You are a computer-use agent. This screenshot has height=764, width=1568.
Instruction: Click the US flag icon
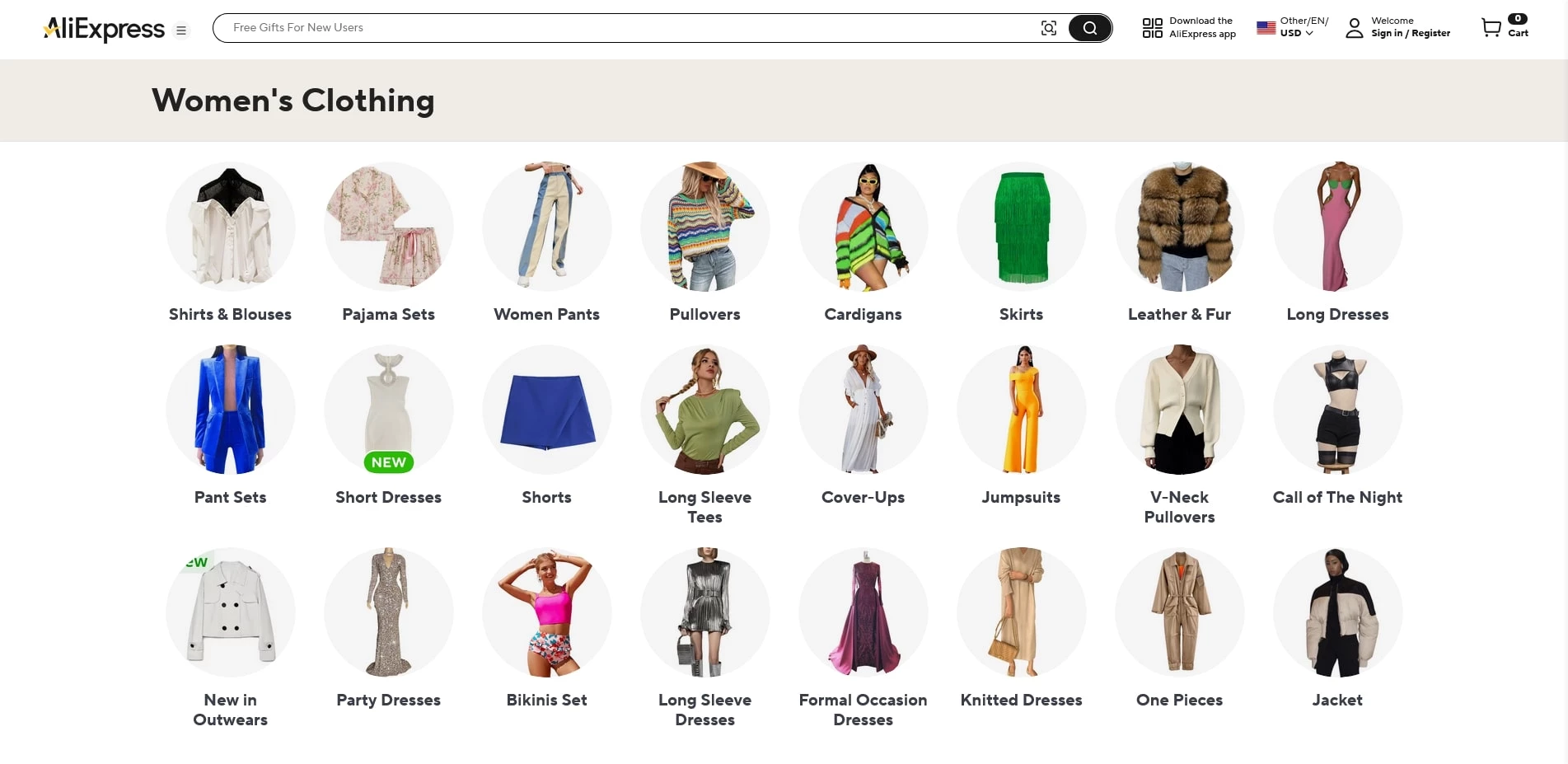click(x=1266, y=28)
